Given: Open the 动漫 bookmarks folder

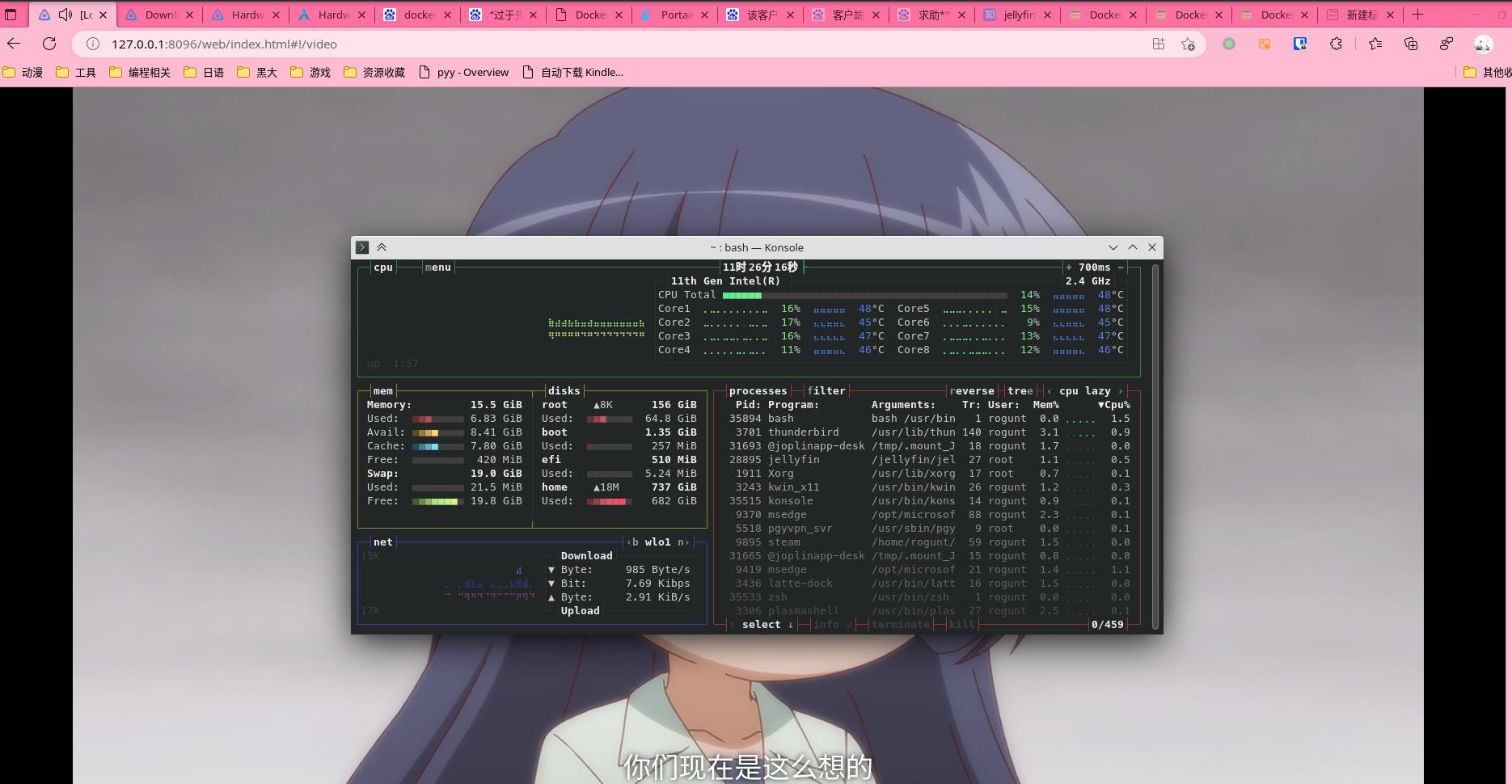Looking at the screenshot, I should pyautogui.click(x=23, y=72).
